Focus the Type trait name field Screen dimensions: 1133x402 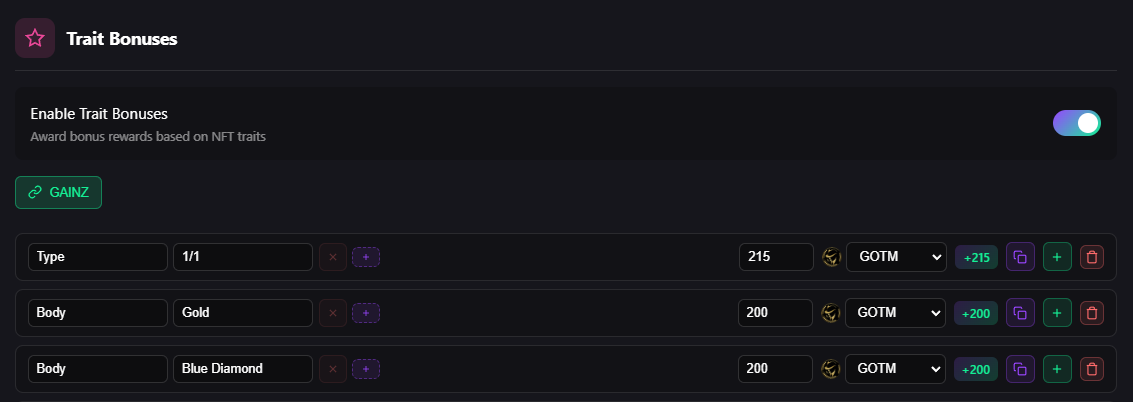pos(98,257)
